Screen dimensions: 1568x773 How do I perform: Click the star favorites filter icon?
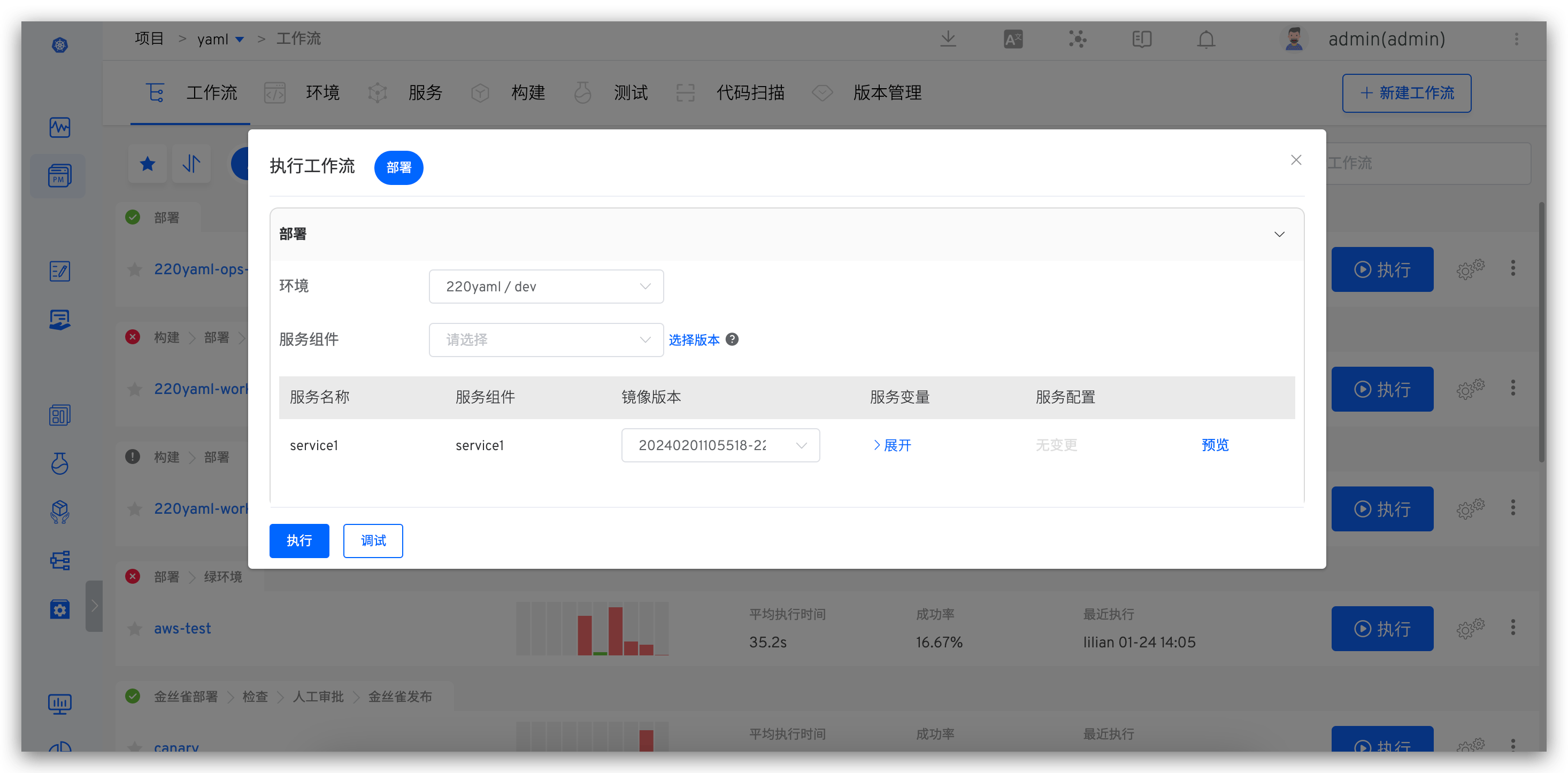[147, 164]
